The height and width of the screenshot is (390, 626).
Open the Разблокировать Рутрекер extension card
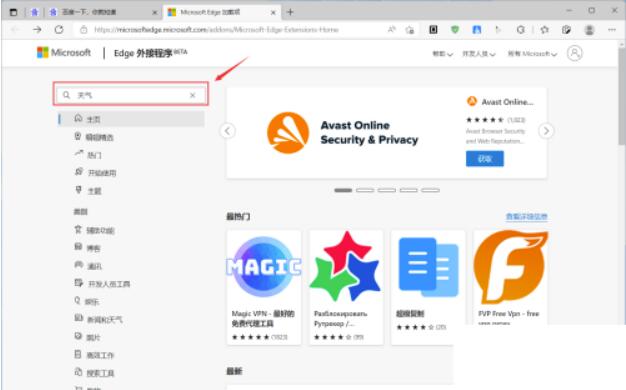click(x=346, y=287)
